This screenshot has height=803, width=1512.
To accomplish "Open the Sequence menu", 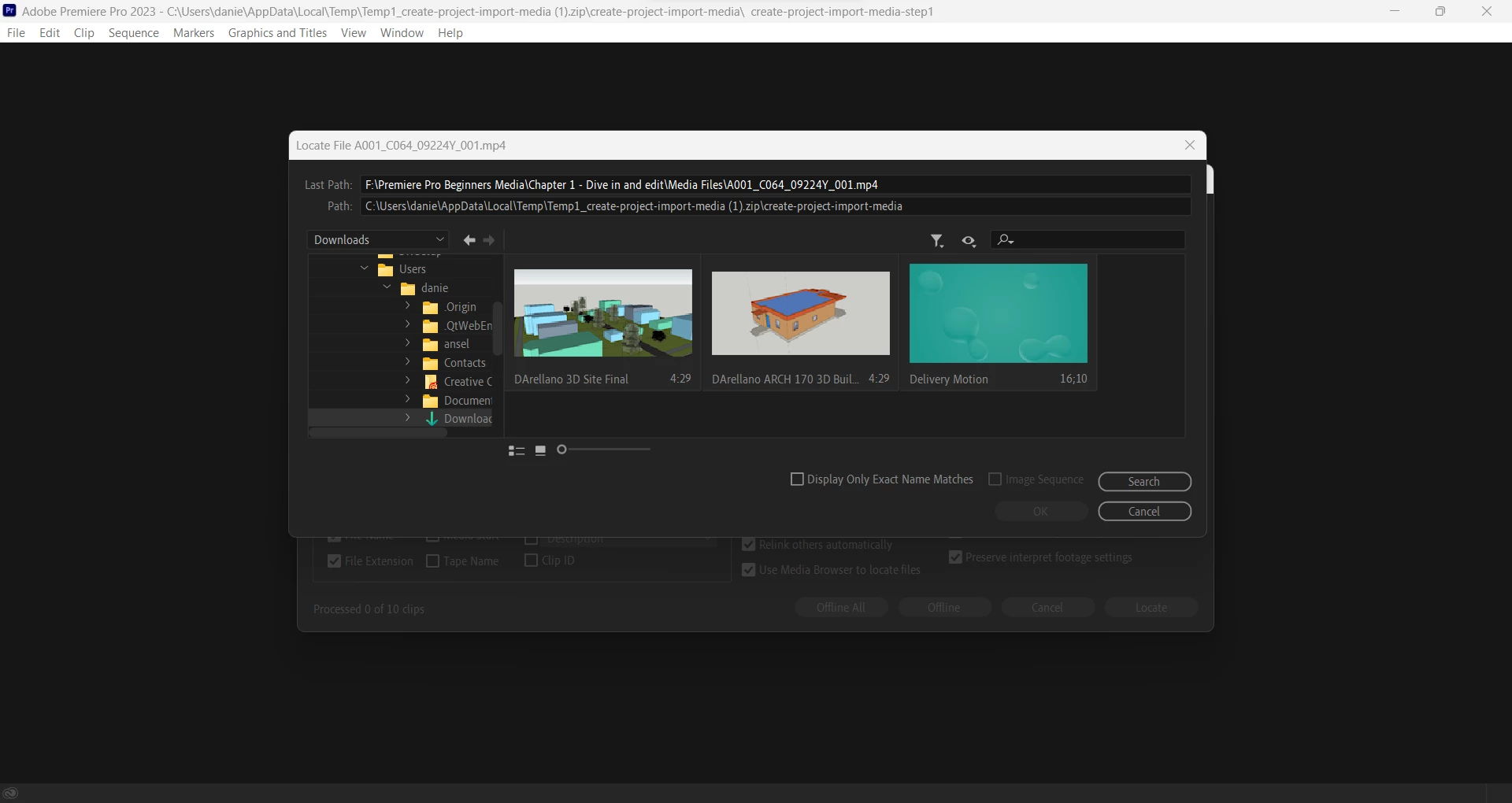I will tap(134, 33).
